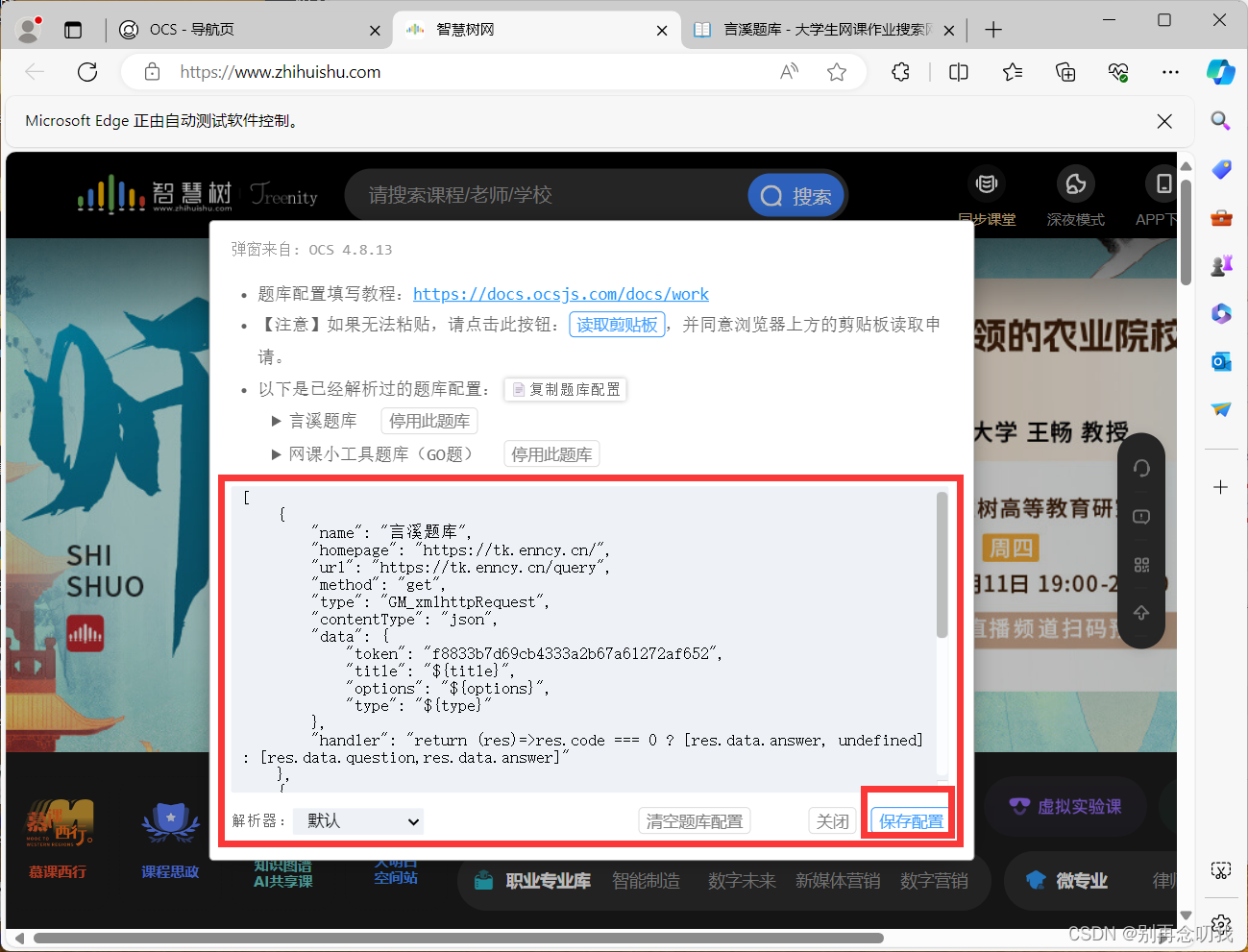
Task: Open favorites list icon
Action: click(x=1013, y=72)
